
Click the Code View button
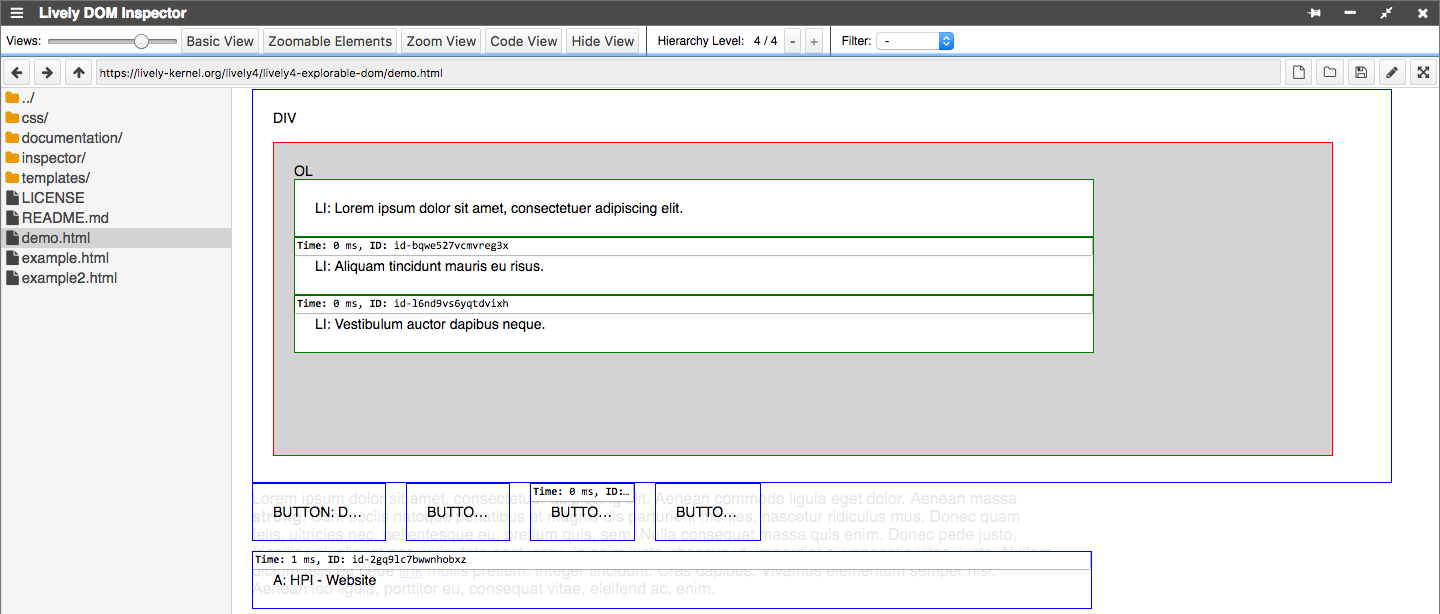524,41
